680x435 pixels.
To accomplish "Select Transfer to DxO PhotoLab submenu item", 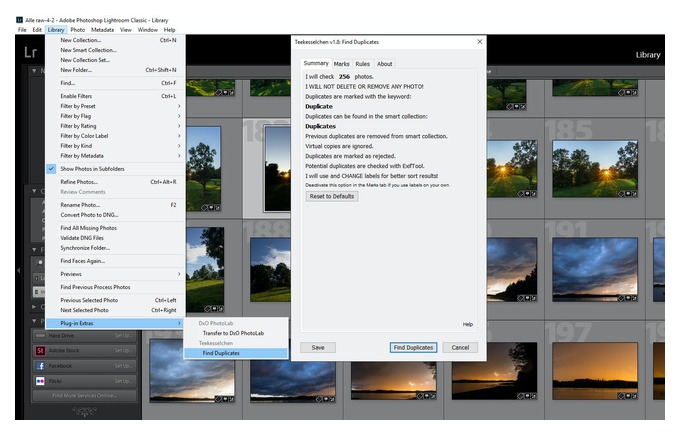I will [236, 333].
